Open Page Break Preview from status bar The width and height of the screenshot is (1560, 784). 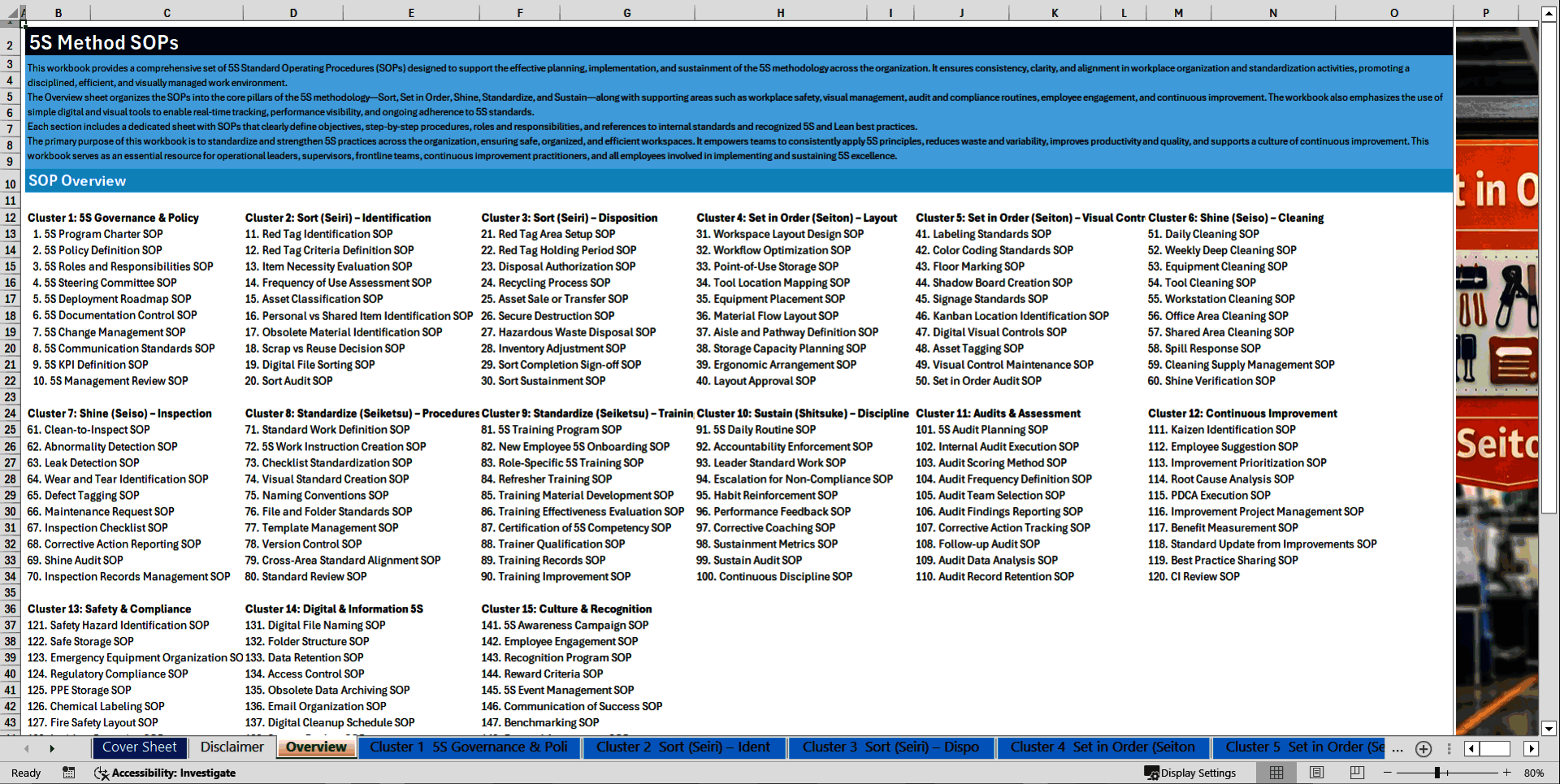pos(1357,773)
